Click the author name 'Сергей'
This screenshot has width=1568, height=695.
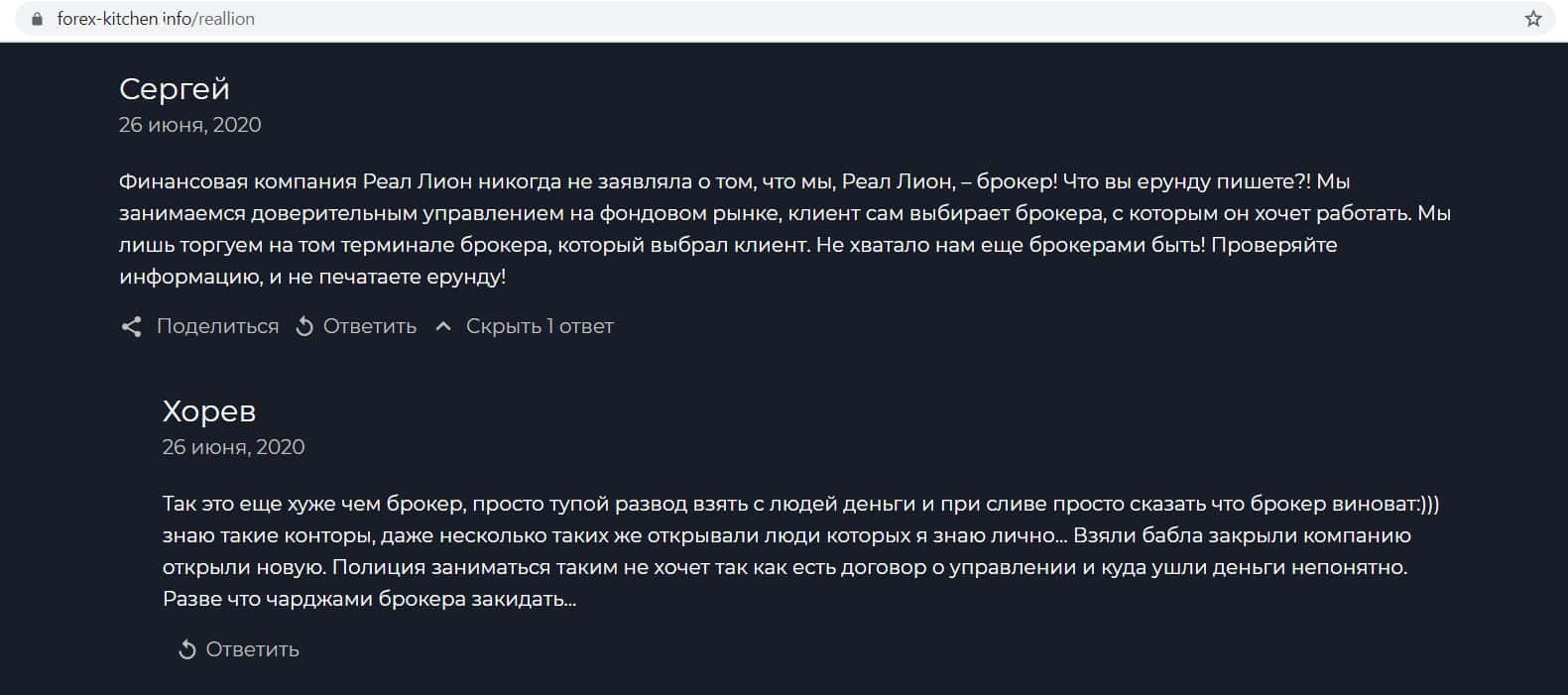(x=175, y=89)
